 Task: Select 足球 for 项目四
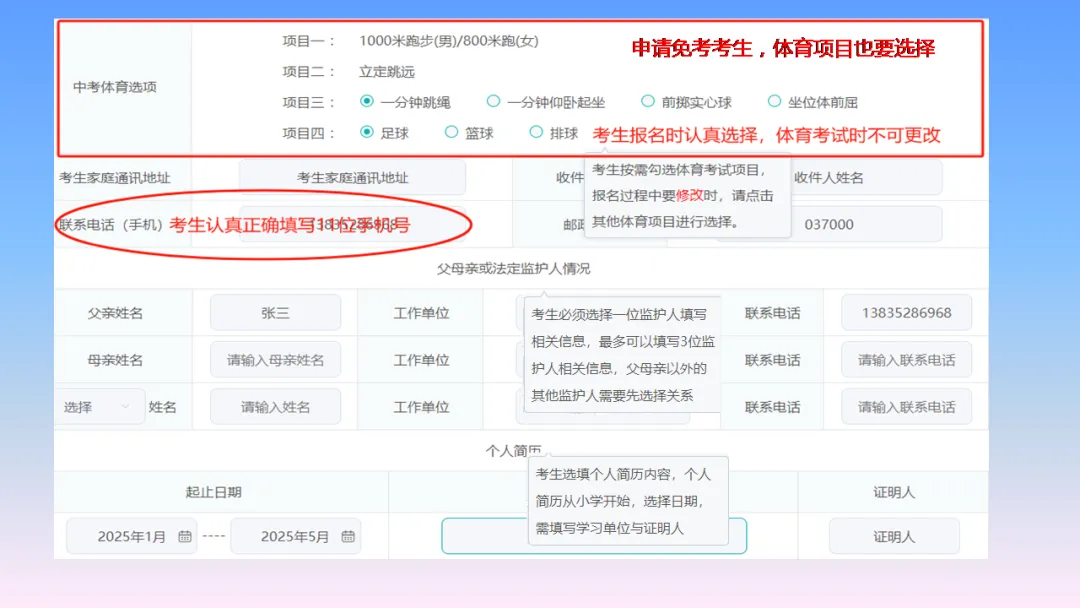[x=366, y=131]
